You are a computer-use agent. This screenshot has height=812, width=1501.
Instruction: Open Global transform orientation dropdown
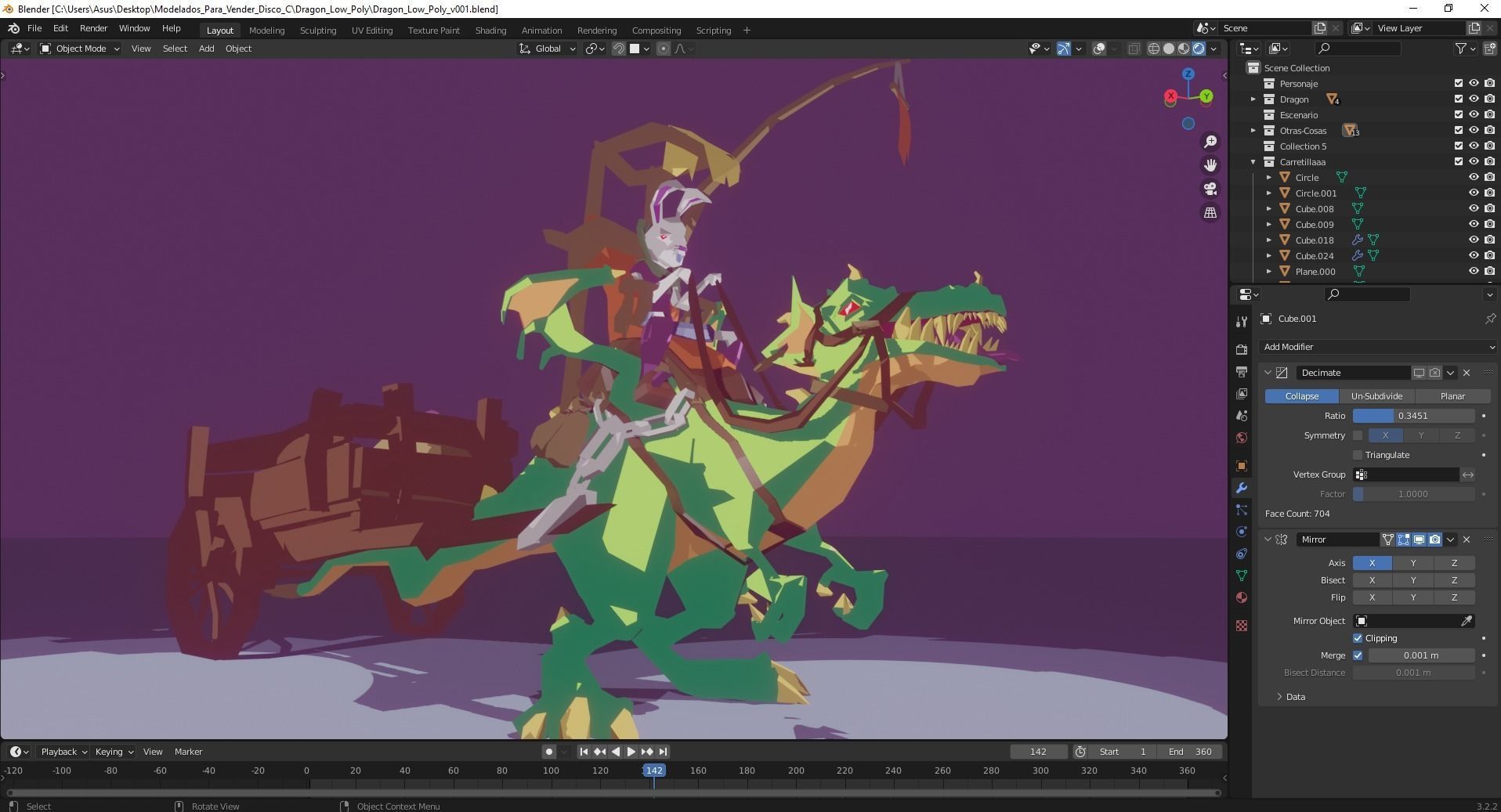(x=548, y=49)
